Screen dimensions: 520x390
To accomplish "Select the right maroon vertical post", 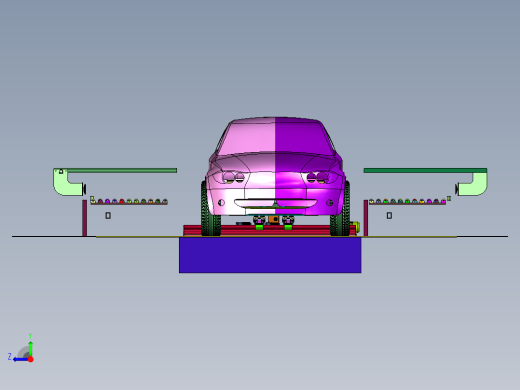I will click(366, 218).
